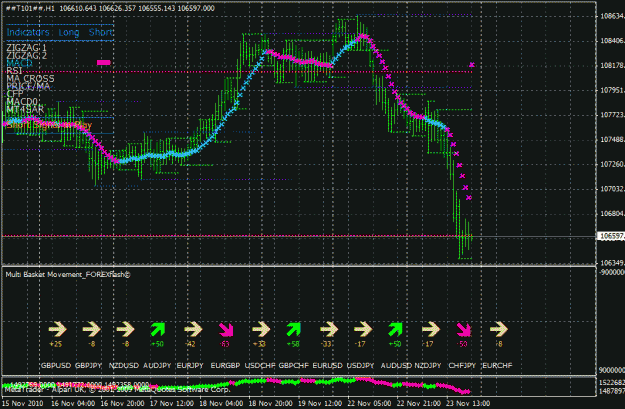Click the GBPUSD sideways arrow icon
The width and height of the screenshot is (625, 409).
coord(58,329)
